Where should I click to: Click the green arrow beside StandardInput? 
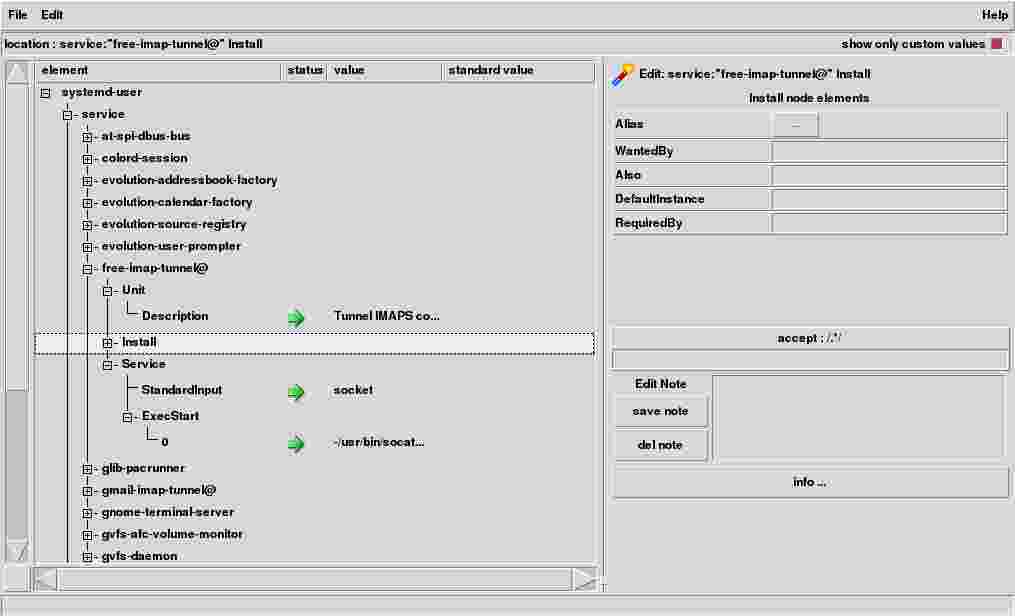click(x=296, y=391)
